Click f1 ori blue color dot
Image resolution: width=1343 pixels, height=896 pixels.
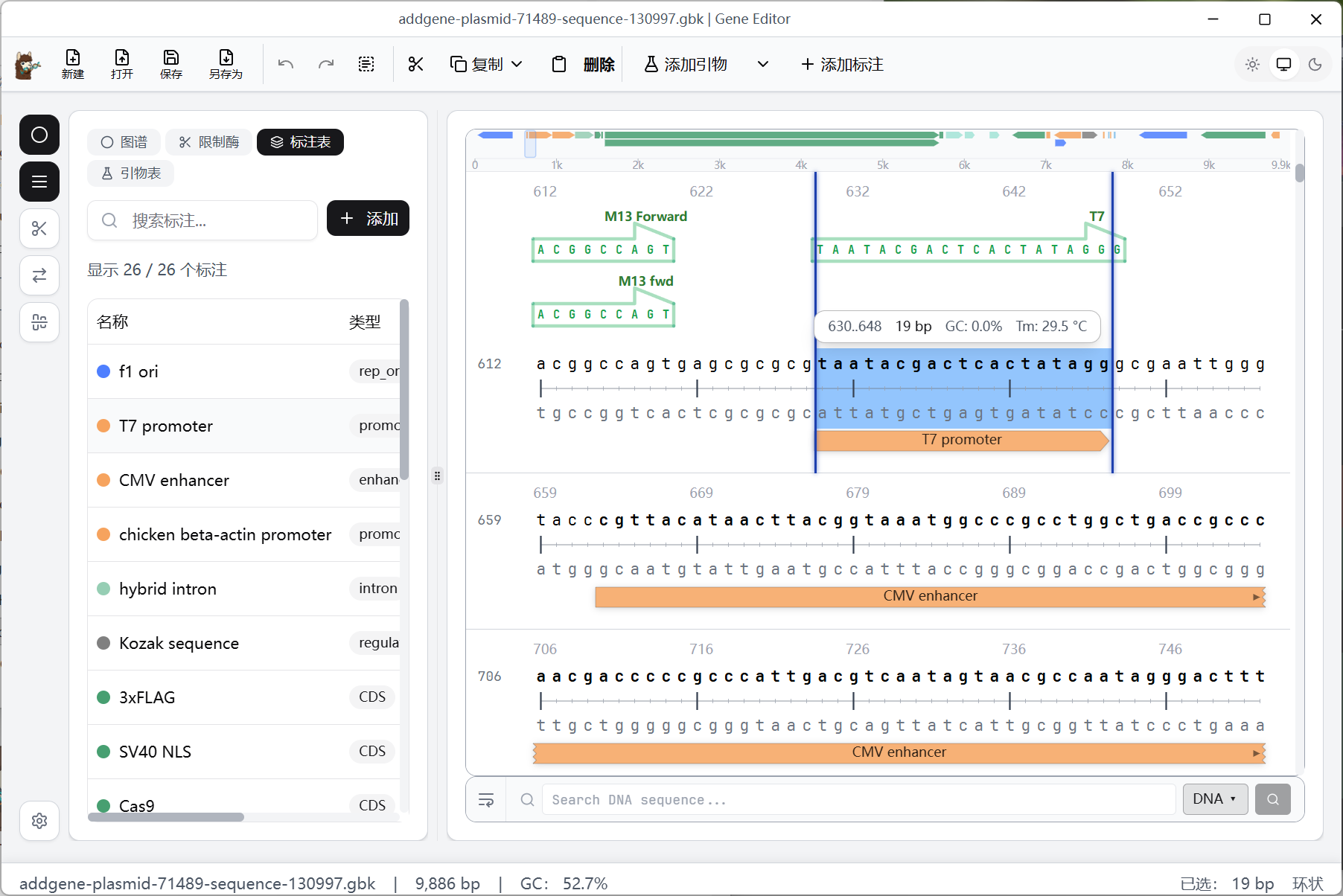point(104,371)
